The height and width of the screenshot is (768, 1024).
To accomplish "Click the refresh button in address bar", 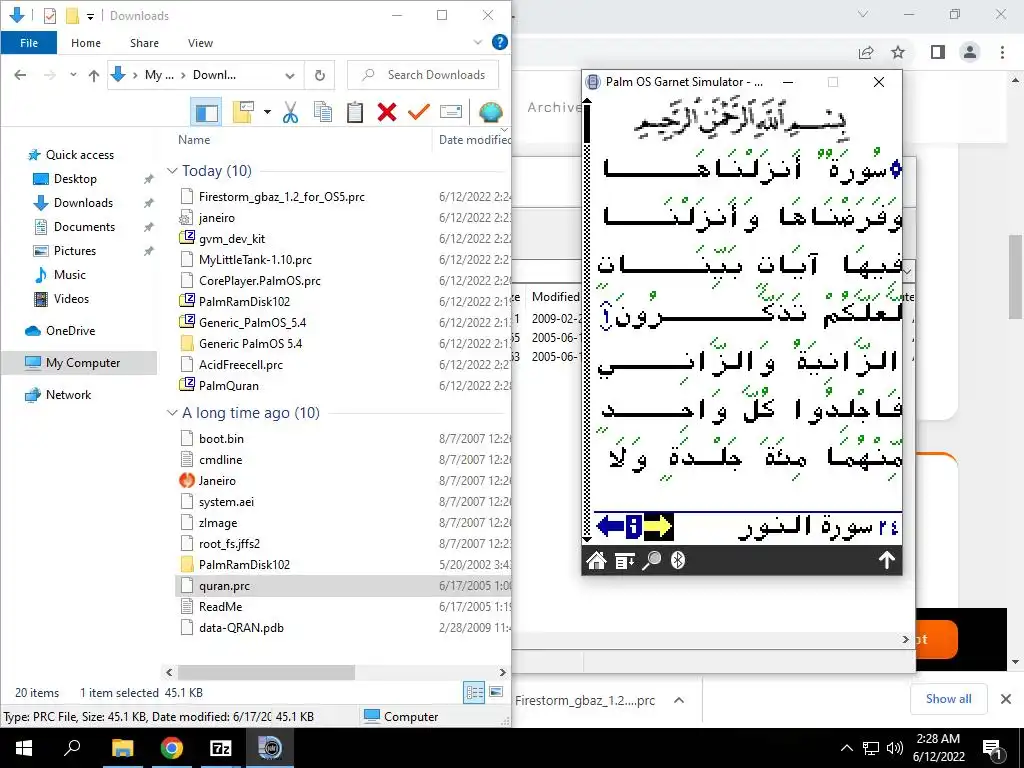I will tap(320, 75).
